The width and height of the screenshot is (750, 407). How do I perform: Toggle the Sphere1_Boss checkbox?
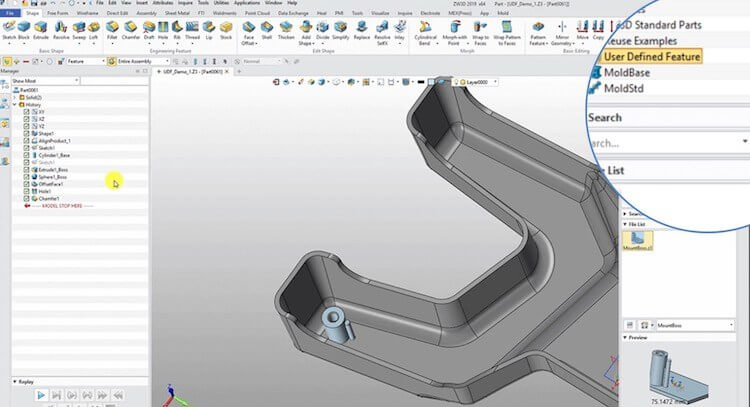coord(27,176)
